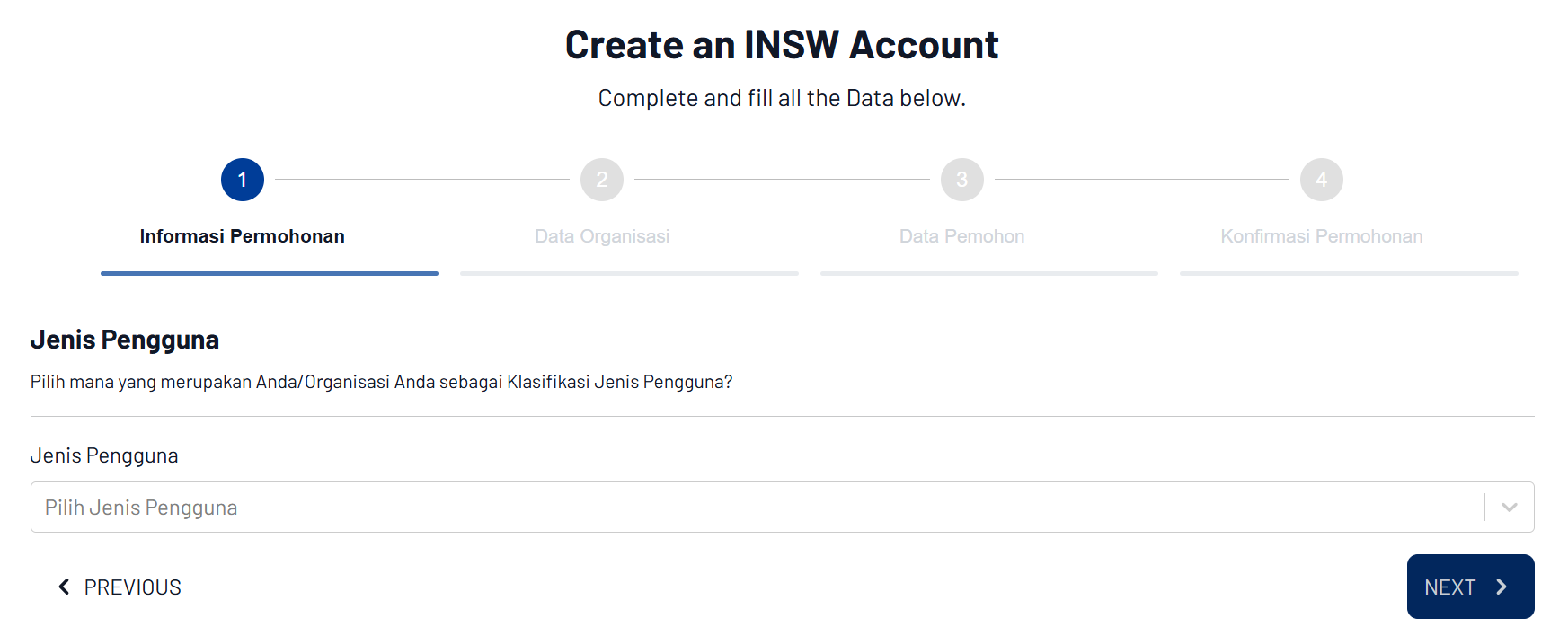Viewport: 1568px width, 636px height.
Task: Expand the Jenis Pengguna dropdown arrow
Action: (x=1509, y=508)
